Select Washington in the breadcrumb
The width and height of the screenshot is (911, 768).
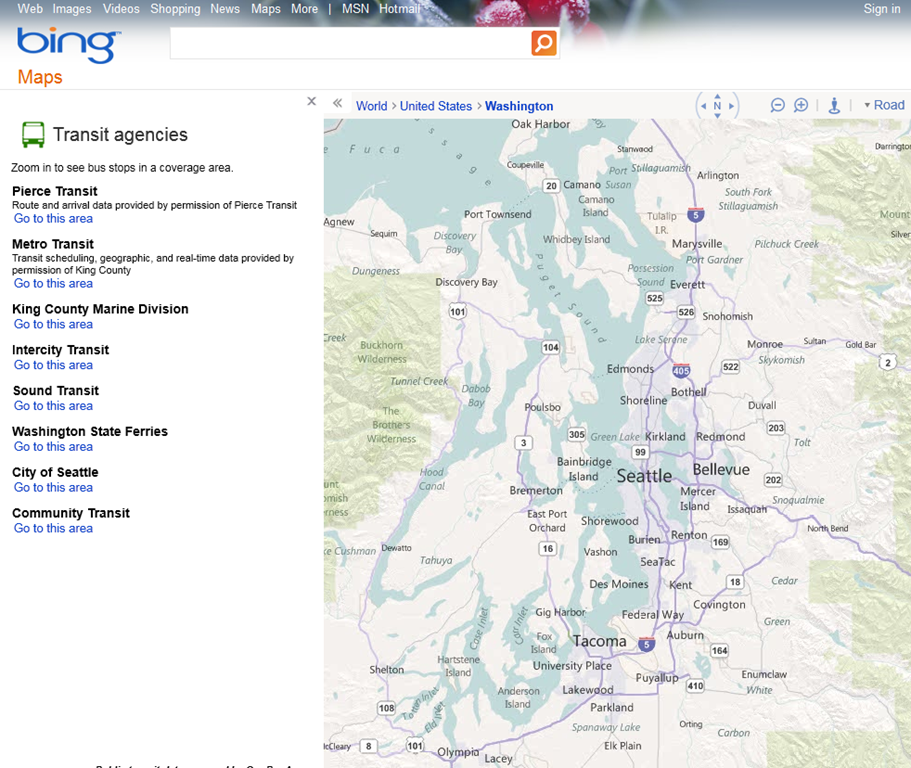(519, 106)
